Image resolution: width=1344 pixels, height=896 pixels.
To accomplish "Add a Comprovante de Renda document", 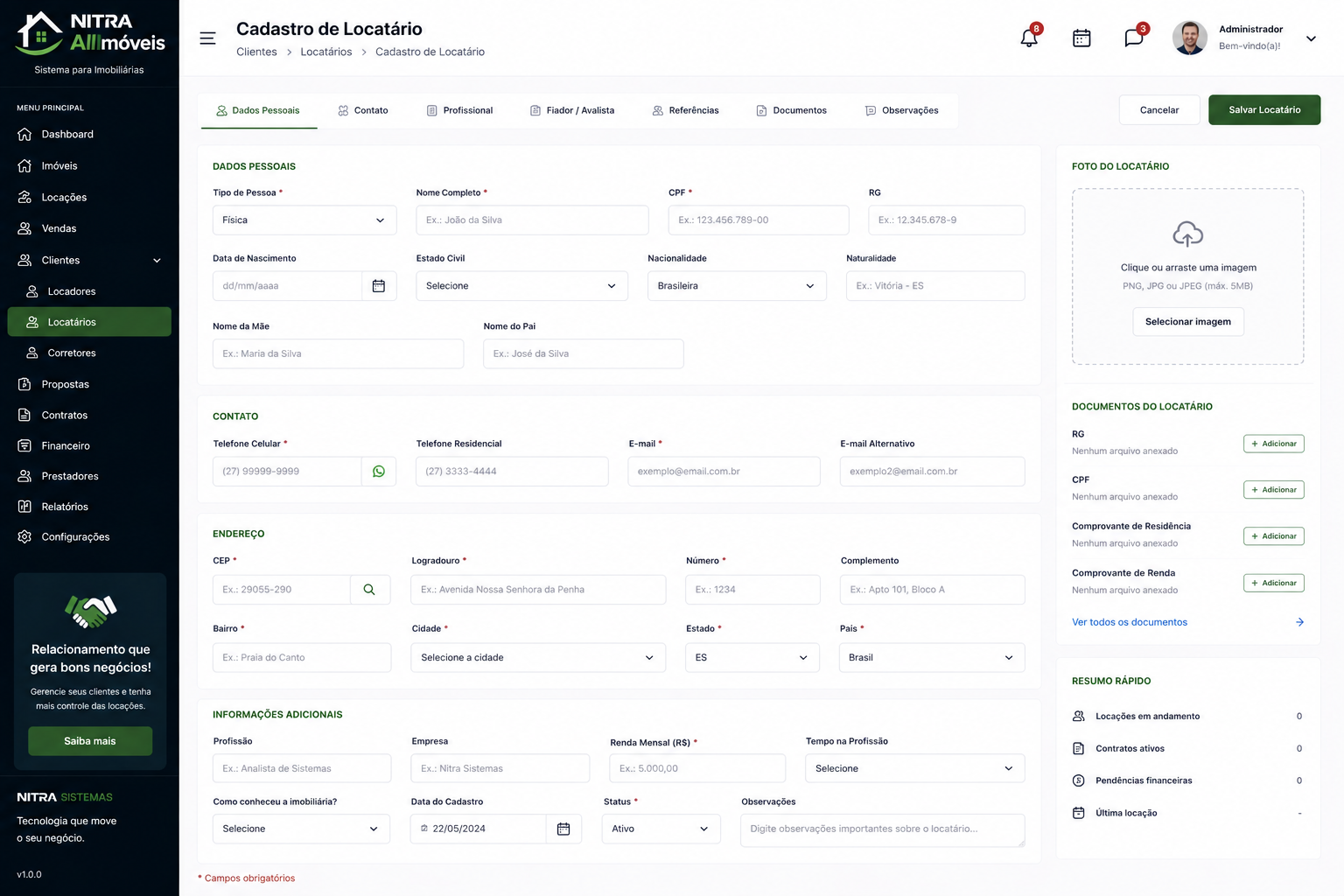I will [1274, 583].
